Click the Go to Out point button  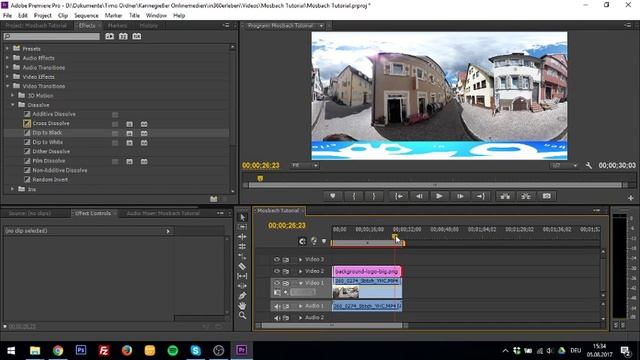coord(480,196)
